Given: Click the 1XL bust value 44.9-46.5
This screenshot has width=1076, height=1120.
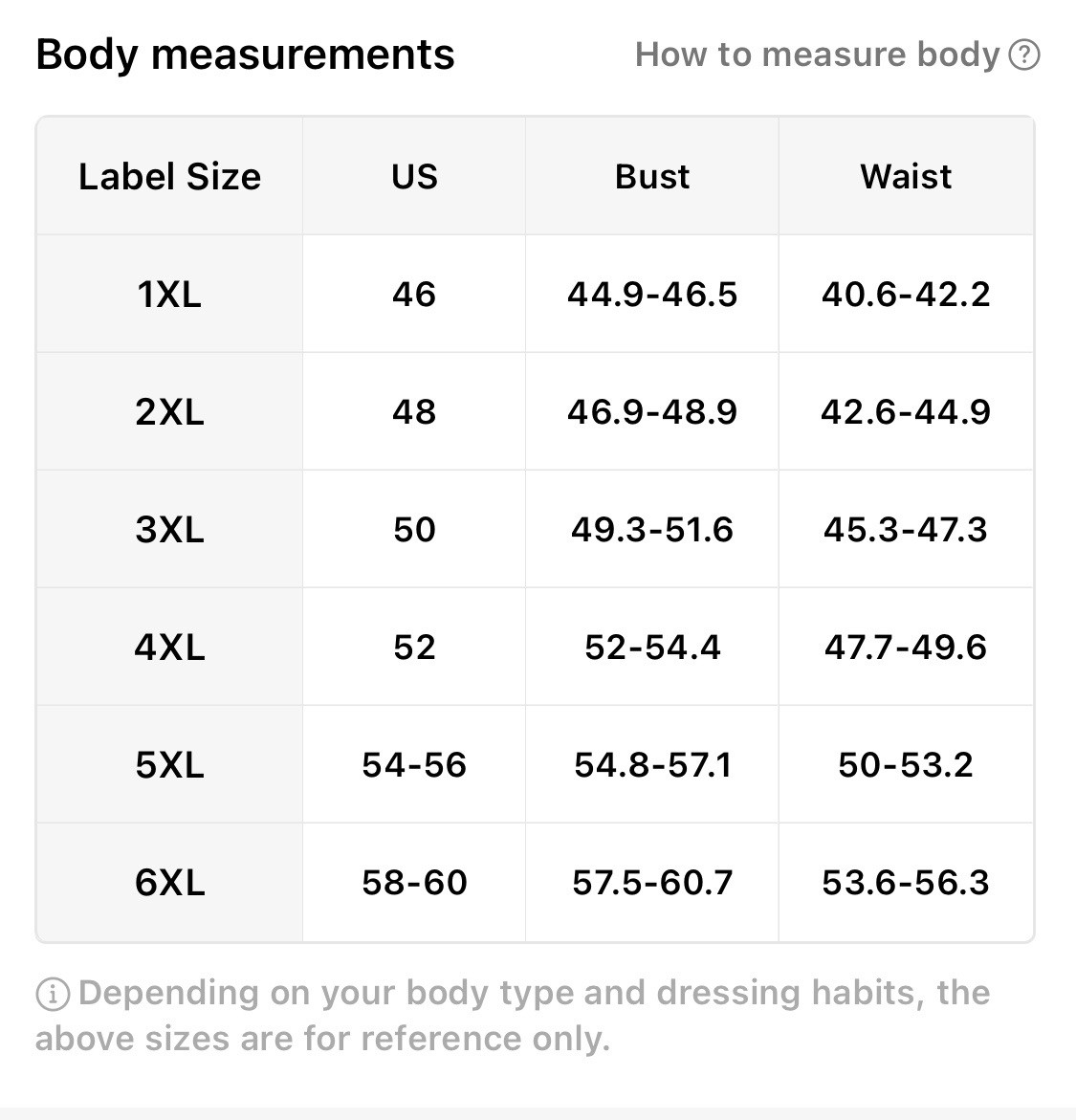Looking at the screenshot, I should pos(652,295).
